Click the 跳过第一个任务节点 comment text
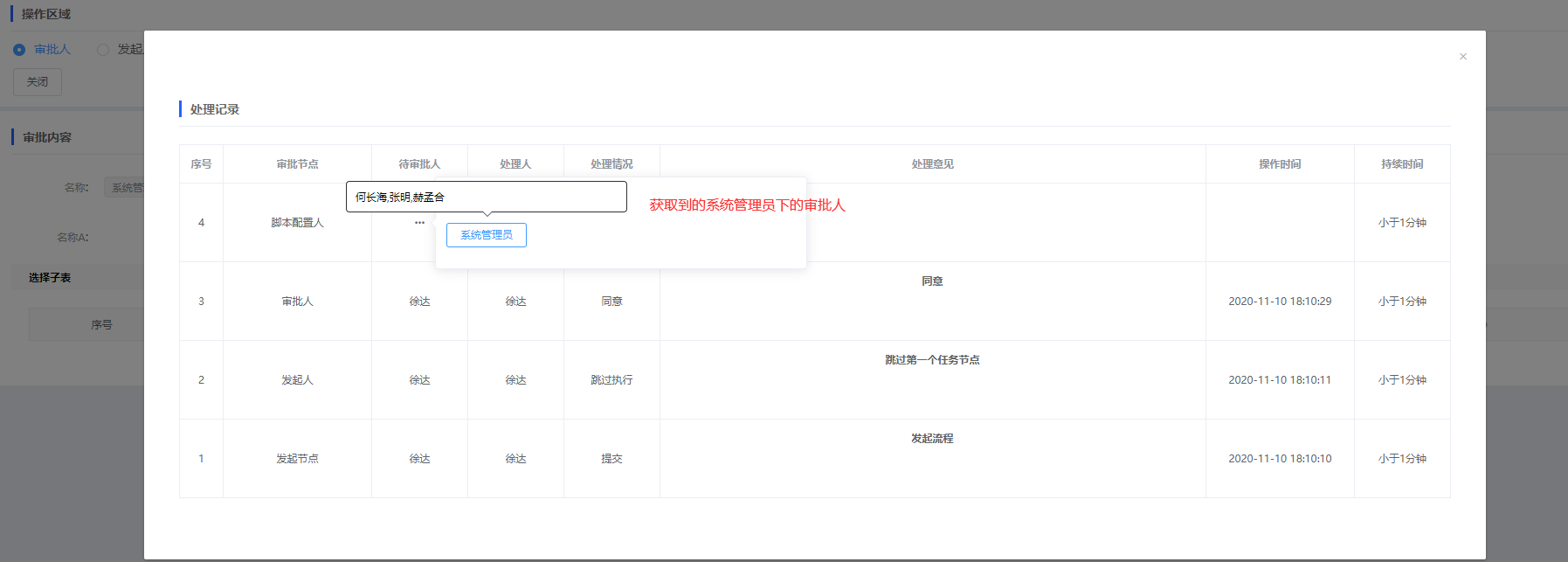 (x=932, y=360)
